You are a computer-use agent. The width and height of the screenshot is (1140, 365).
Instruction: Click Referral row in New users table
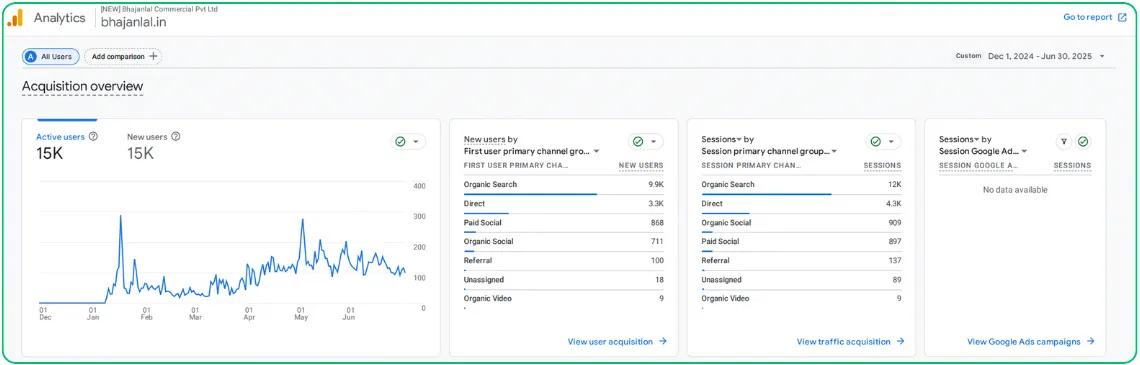point(563,261)
